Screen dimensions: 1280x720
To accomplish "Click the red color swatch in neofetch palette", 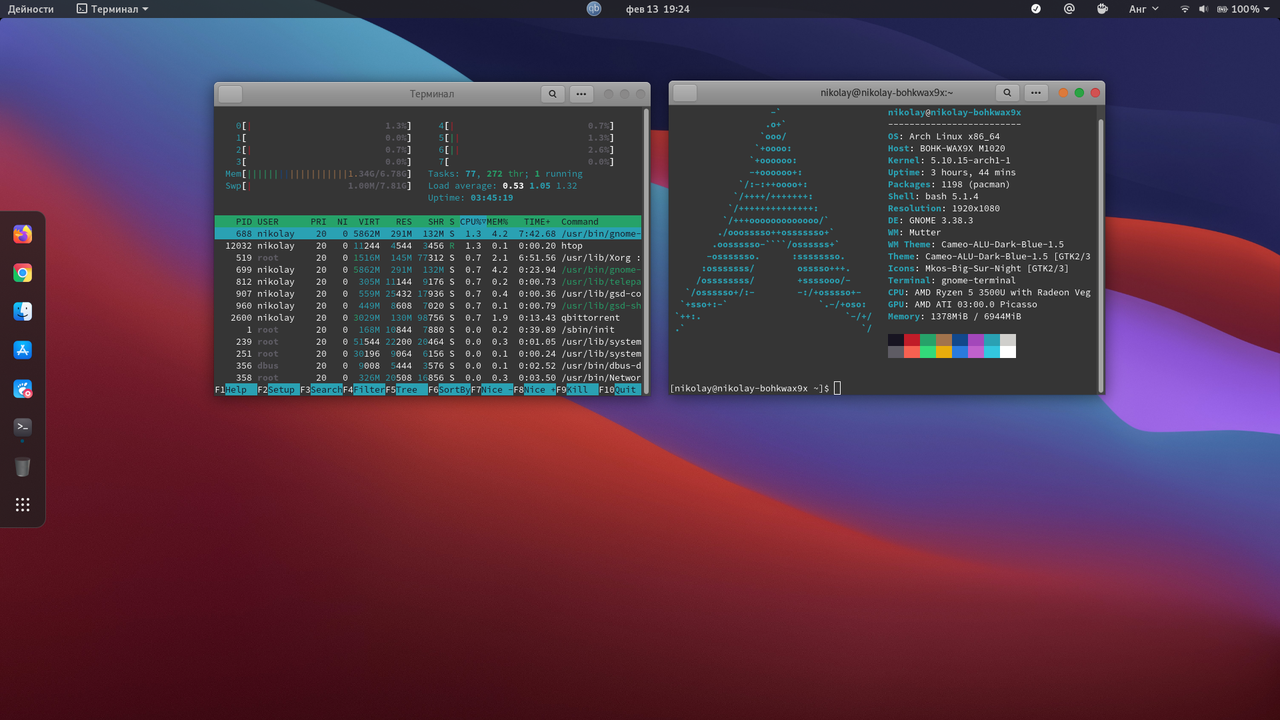I will click(911, 340).
